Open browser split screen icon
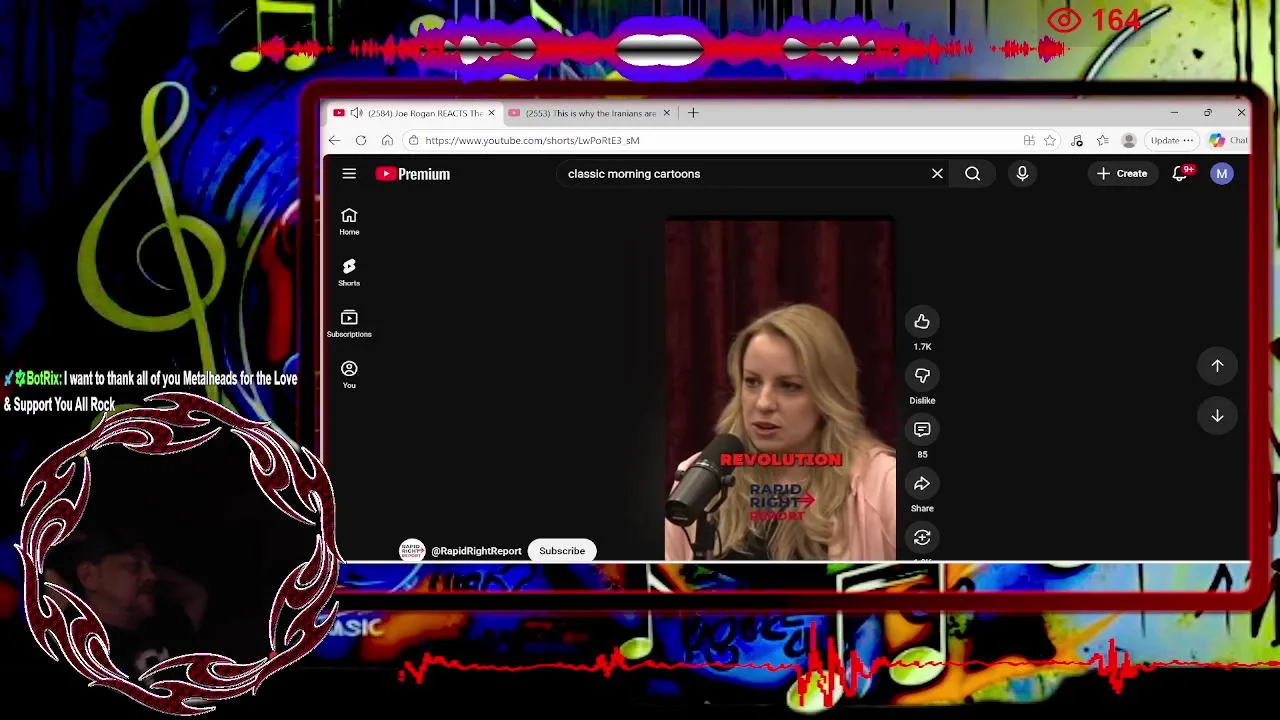The height and width of the screenshot is (720, 1280). pyautogui.click(x=1029, y=140)
